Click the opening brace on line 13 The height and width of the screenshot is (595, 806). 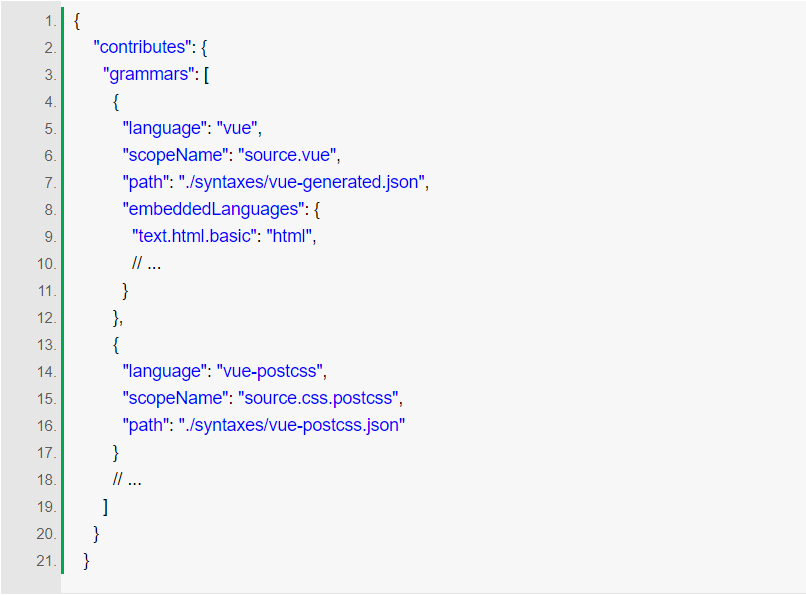[x=116, y=345]
